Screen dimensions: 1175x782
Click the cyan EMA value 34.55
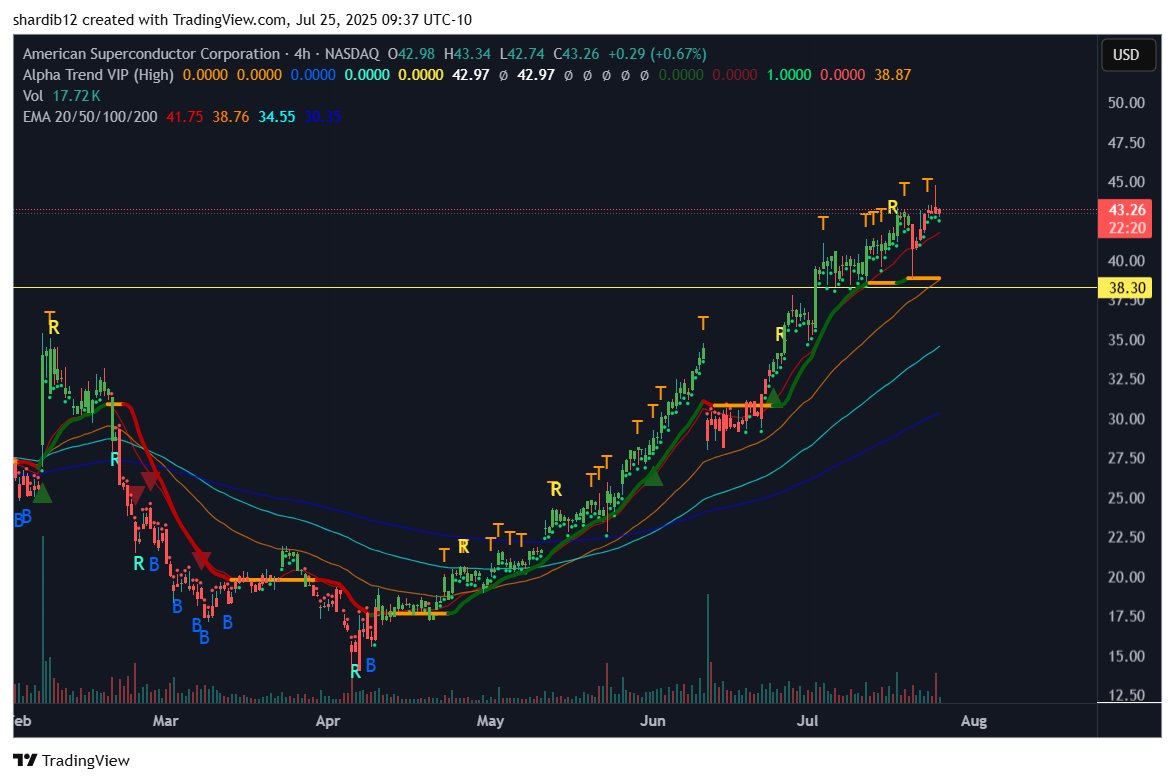click(277, 117)
